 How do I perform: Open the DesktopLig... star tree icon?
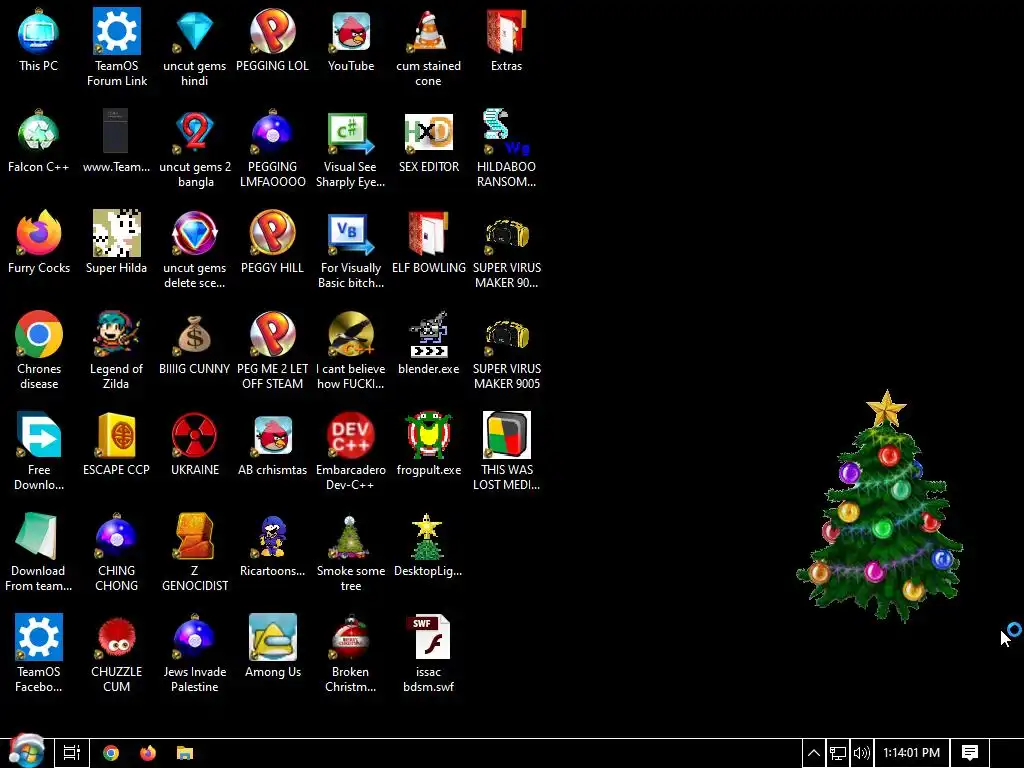[x=428, y=536]
